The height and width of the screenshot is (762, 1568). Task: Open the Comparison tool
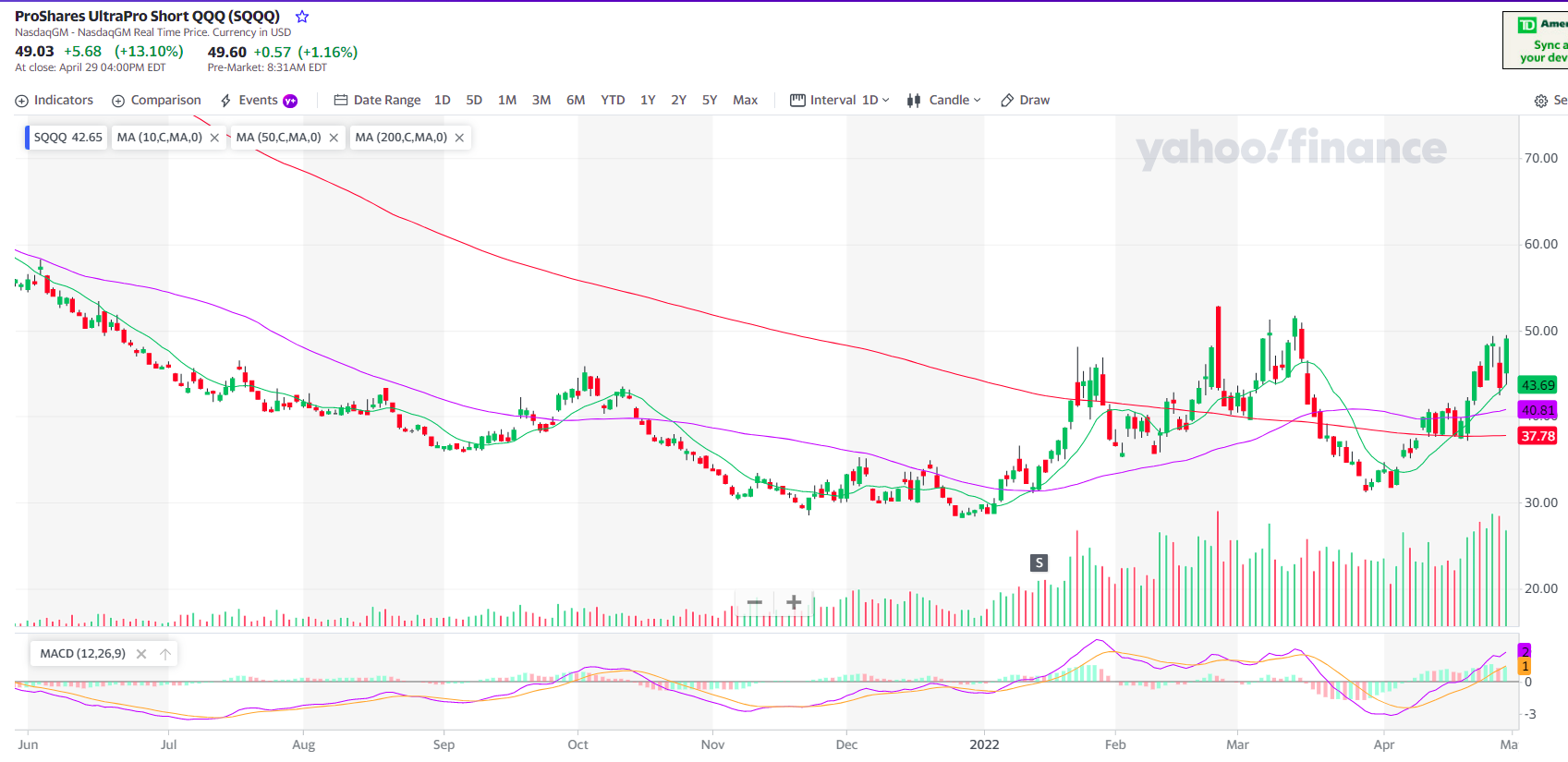point(156,100)
